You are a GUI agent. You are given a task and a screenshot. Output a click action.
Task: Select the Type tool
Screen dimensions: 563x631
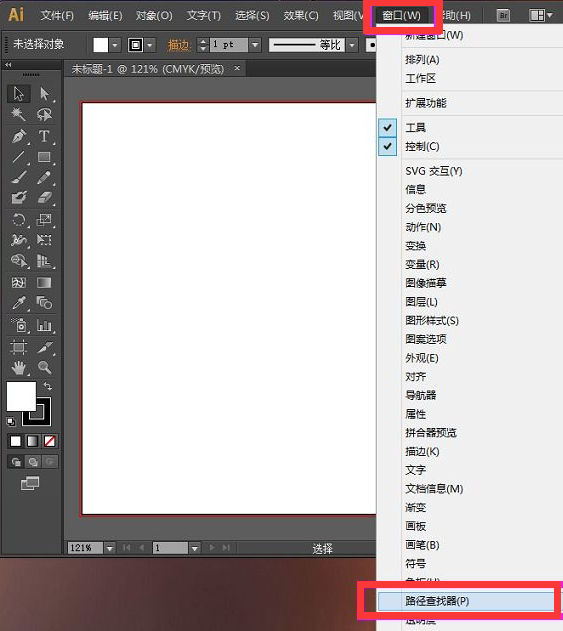coord(44,136)
